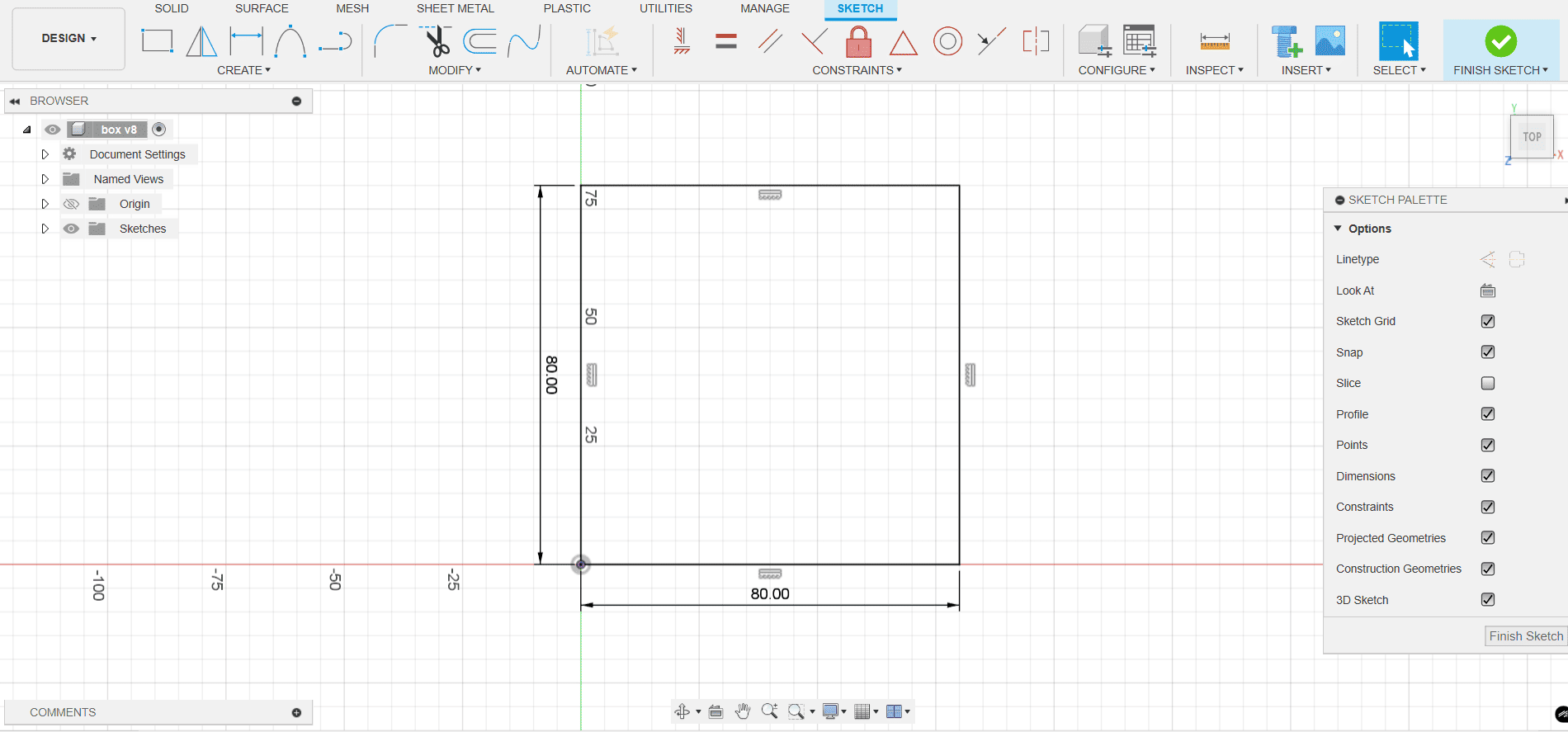Screen dimensions: 1568x732
Task: Toggle the Profile checkbox
Action: tap(1488, 413)
